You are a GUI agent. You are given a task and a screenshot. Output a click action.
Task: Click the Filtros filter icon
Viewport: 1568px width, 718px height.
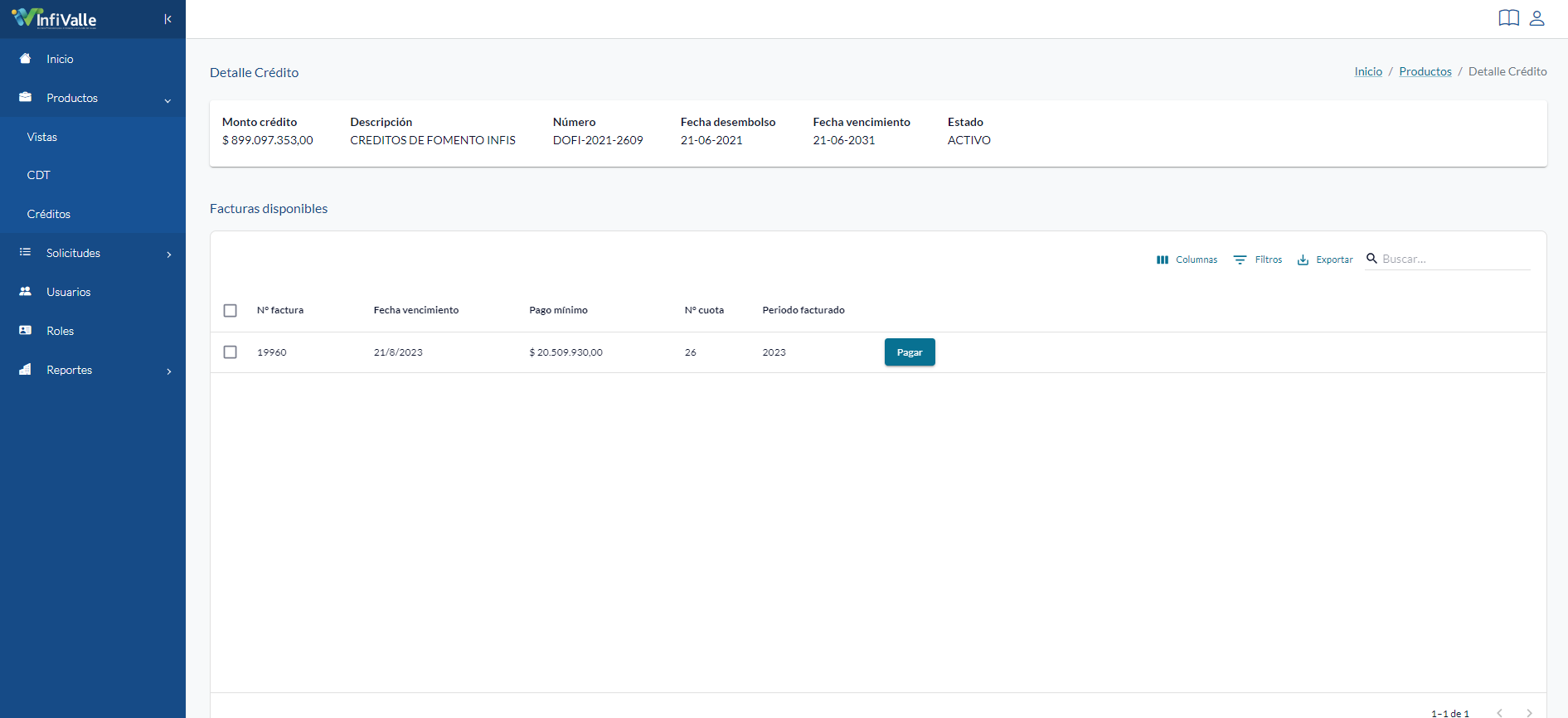1240,260
